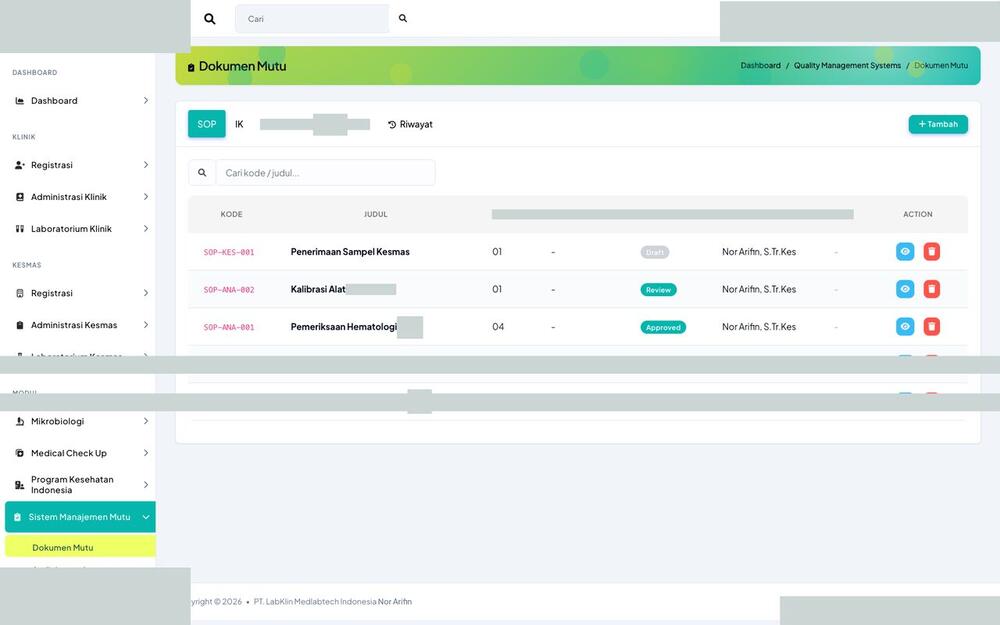
Task: Focus the Cari search input
Action: click(x=312, y=19)
